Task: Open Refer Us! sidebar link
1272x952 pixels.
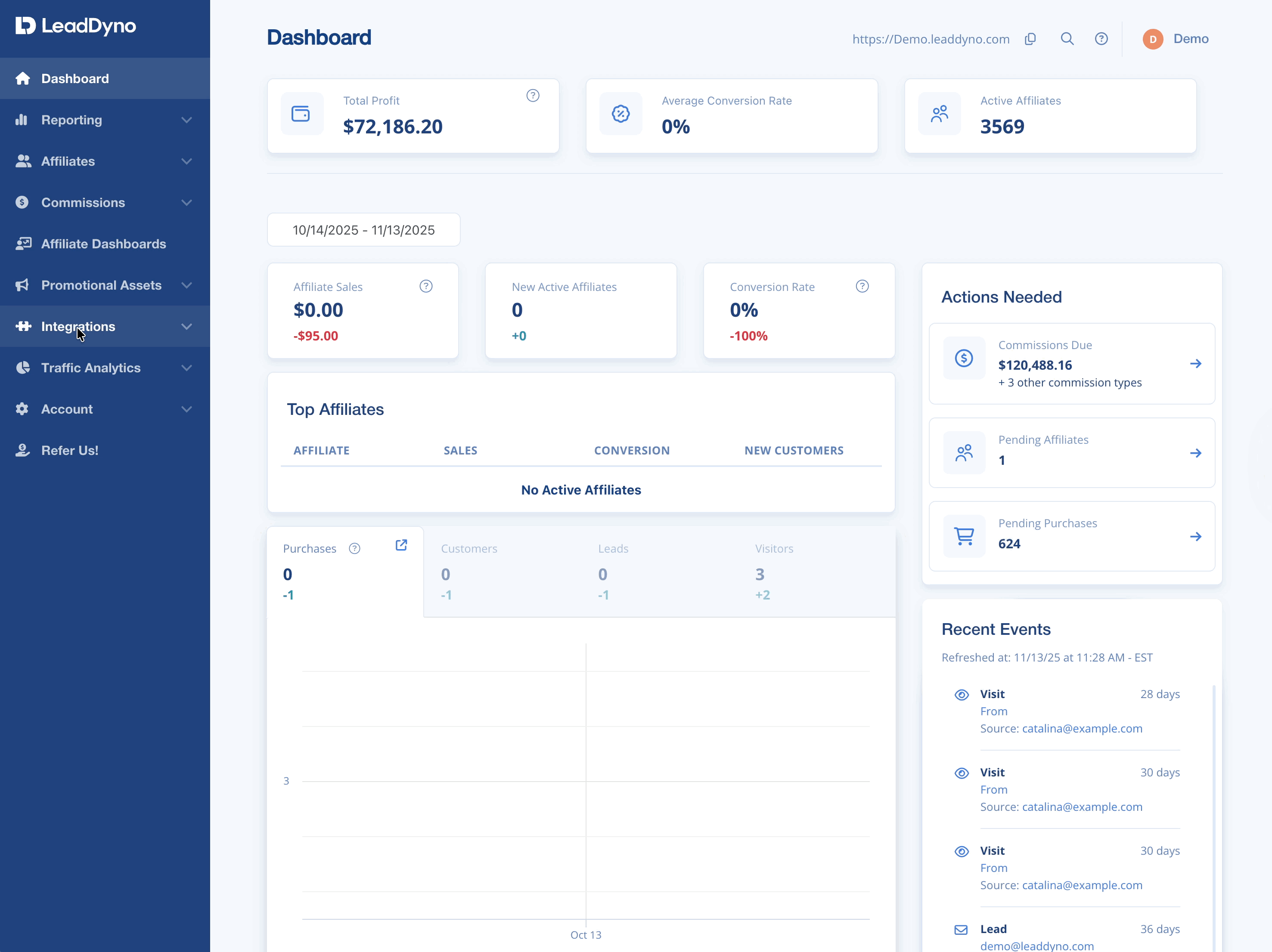Action: 105,450
